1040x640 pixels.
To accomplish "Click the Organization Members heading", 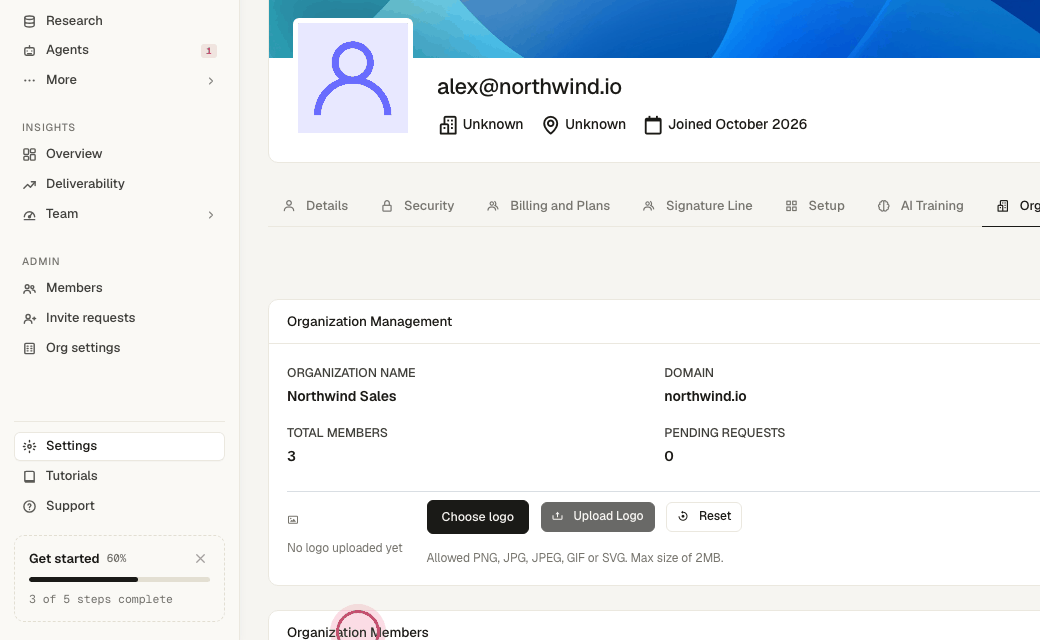I will click(x=358, y=633).
